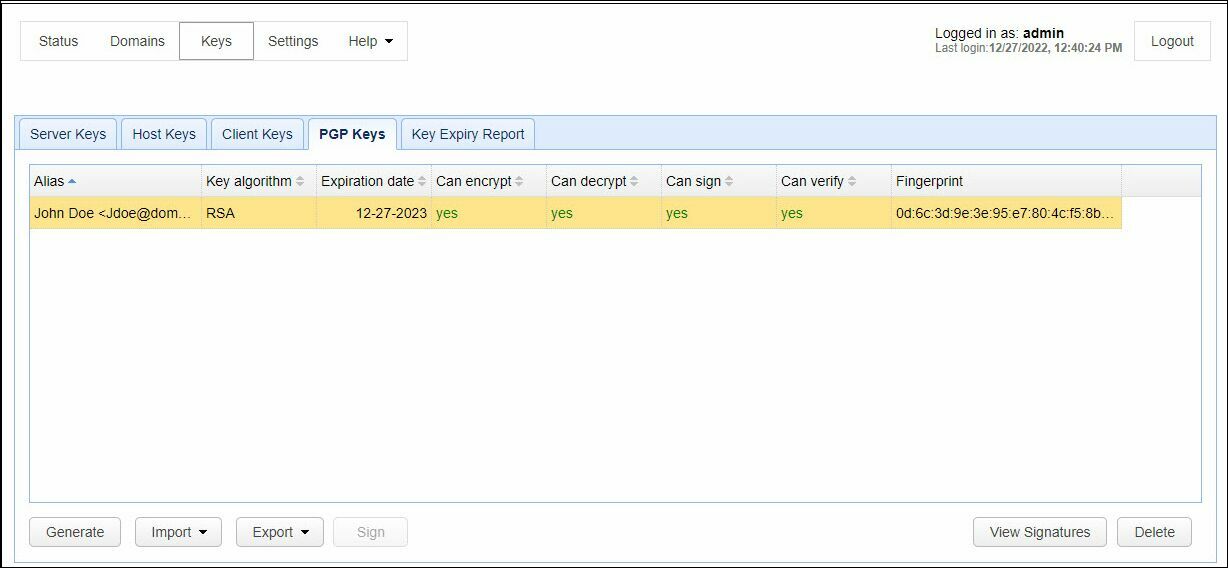Click yes under Can verify
This screenshot has height=568, width=1228.
click(792, 213)
